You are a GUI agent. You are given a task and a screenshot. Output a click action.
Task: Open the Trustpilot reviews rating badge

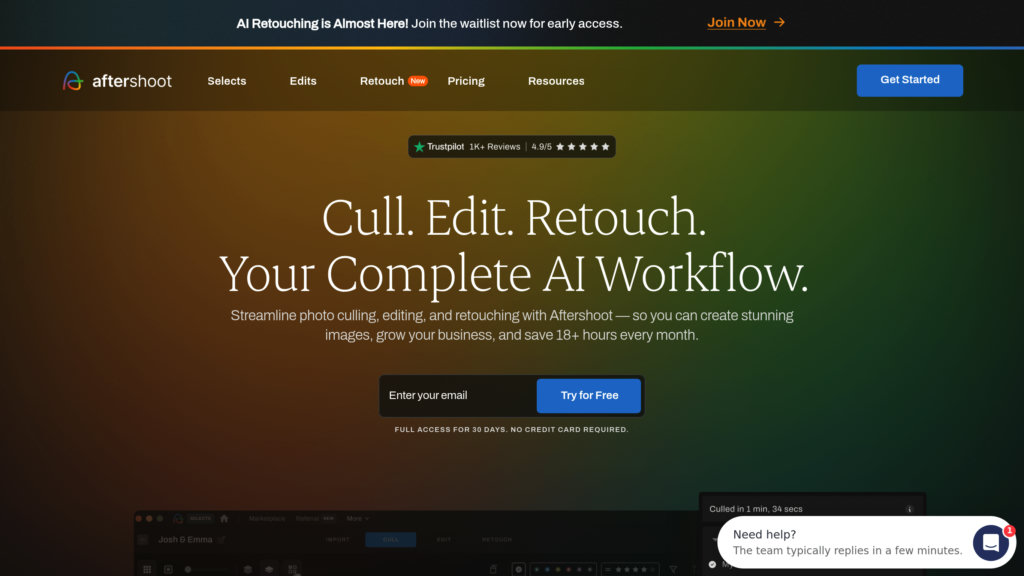coord(511,146)
